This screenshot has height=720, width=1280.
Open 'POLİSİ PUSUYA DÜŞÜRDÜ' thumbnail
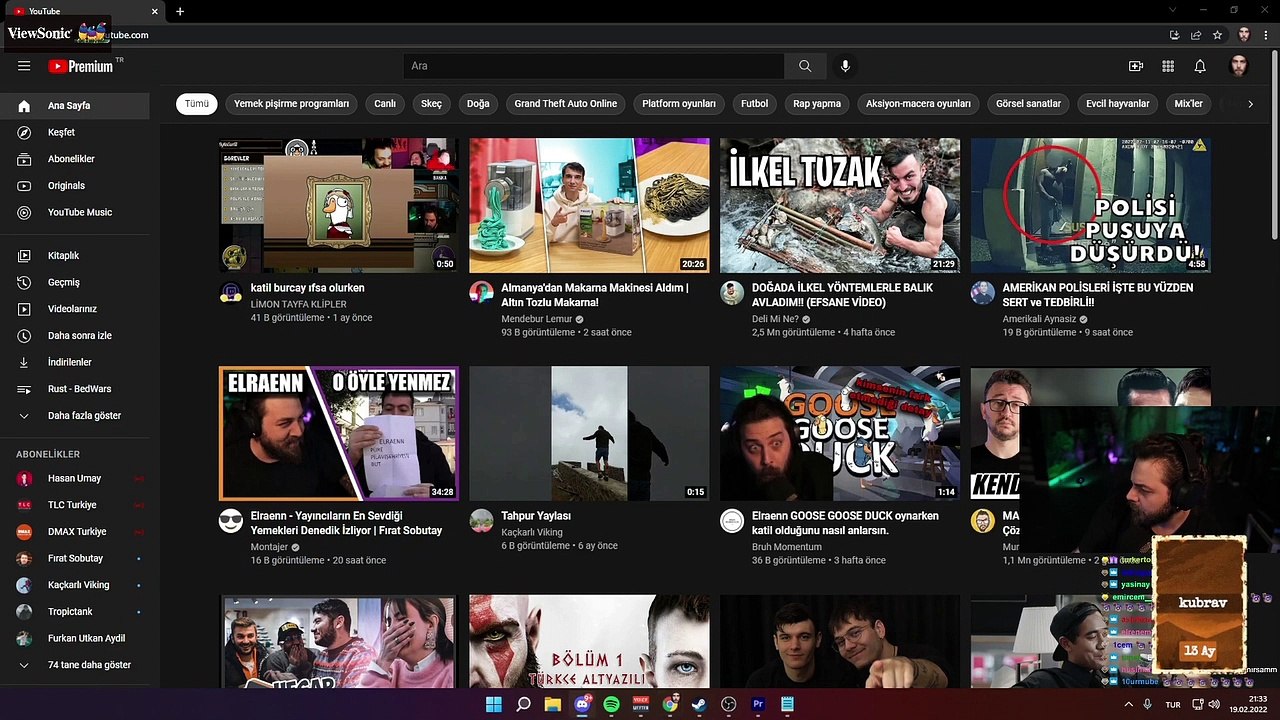pos(1091,205)
